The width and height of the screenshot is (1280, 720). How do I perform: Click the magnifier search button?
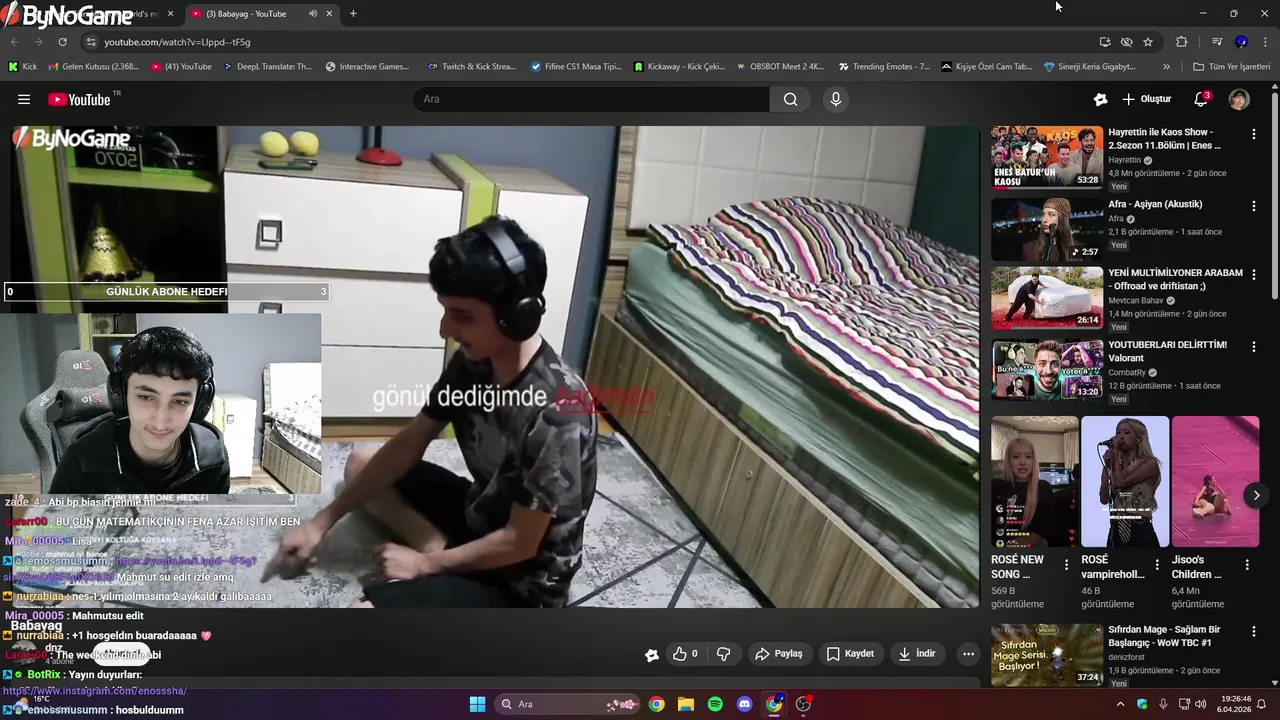coord(791,99)
